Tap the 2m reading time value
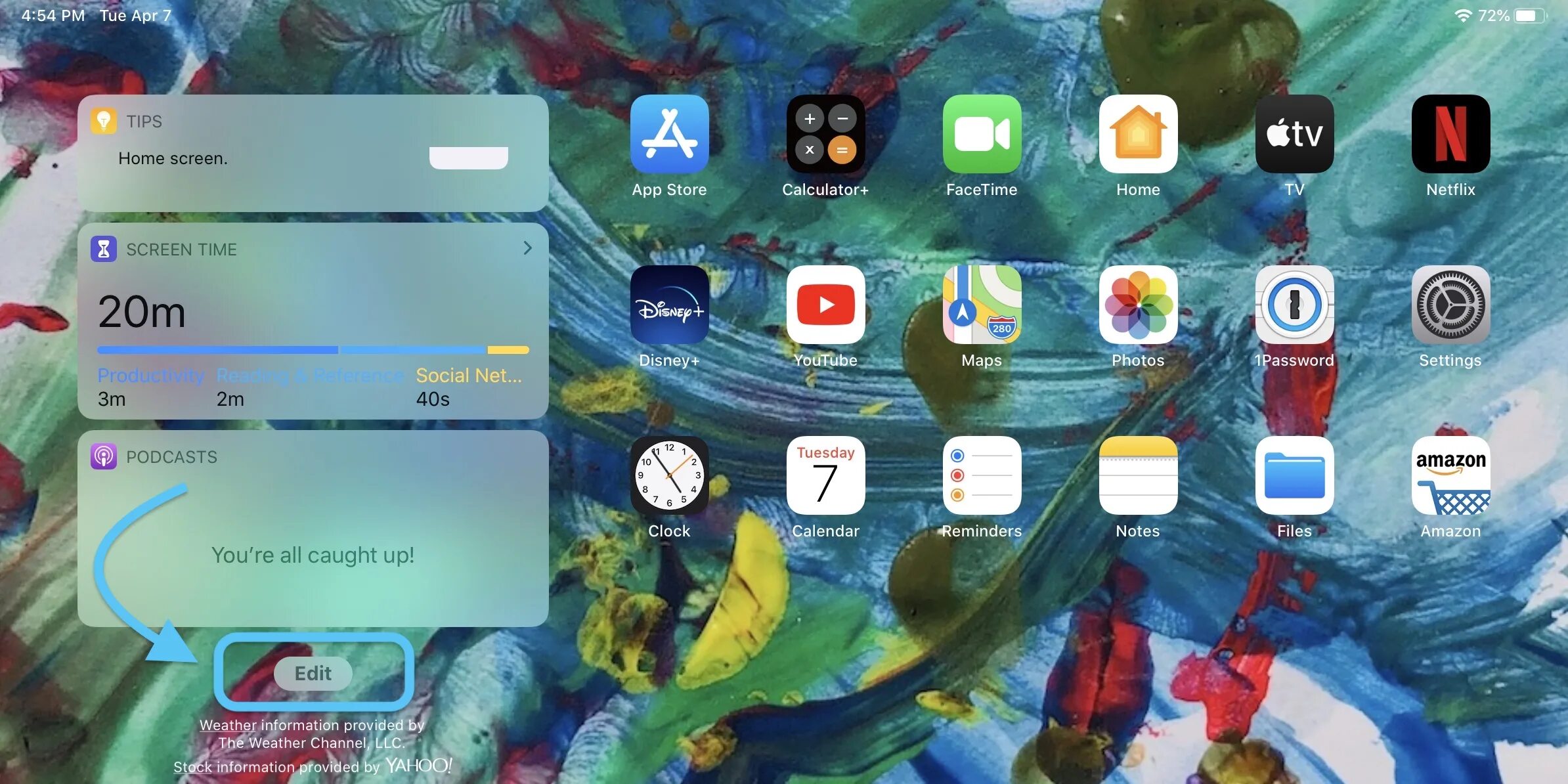Screen dimensions: 1568x784 point(230,399)
